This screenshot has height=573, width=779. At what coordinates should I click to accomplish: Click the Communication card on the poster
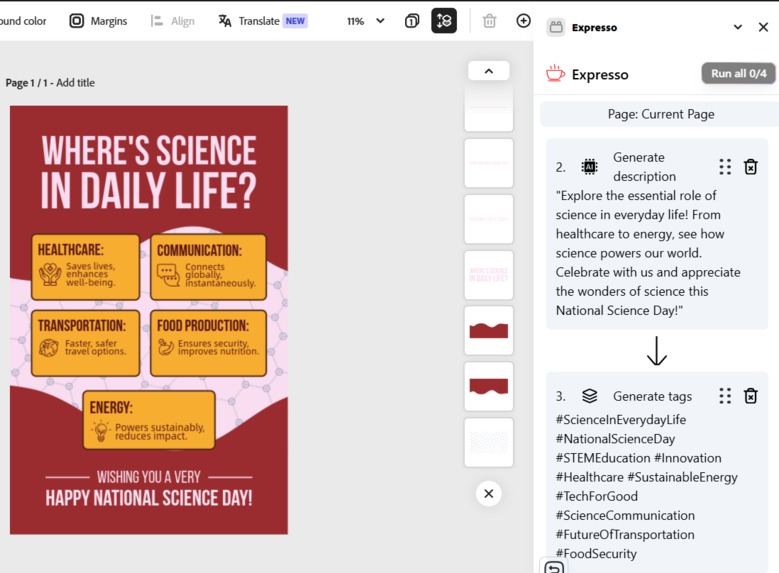pos(208,267)
